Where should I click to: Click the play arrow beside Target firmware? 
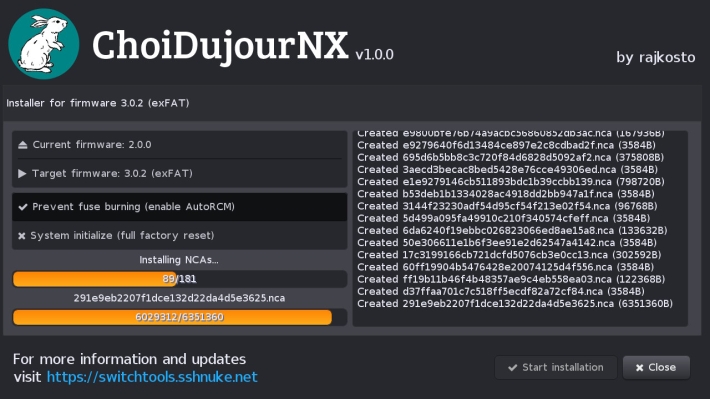pos(22,173)
